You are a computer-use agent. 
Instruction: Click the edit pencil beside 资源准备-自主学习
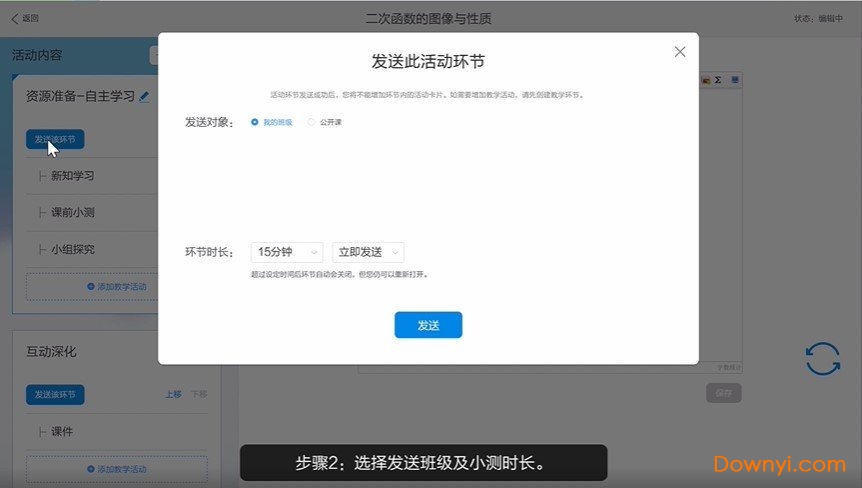(x=144, y=97)
